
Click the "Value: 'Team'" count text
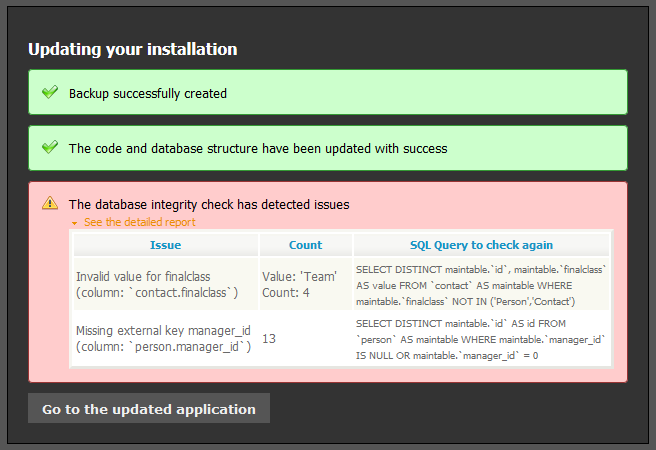point(299,275)
